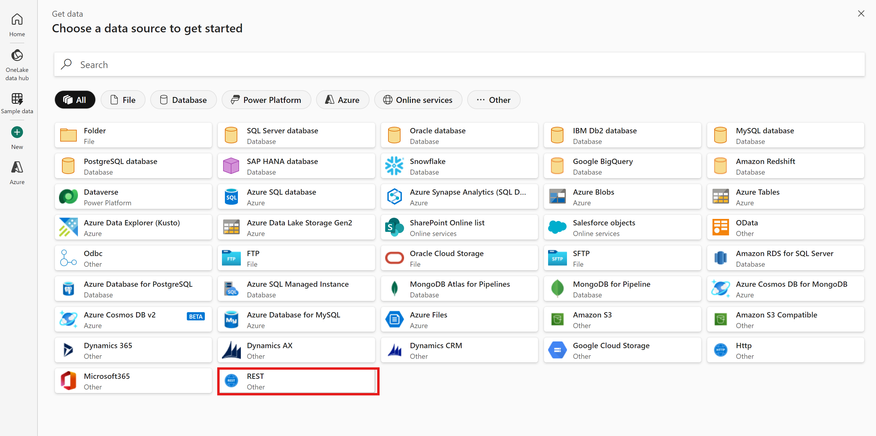
Task: Choose the Folder data source
Action: coord(134,135)
